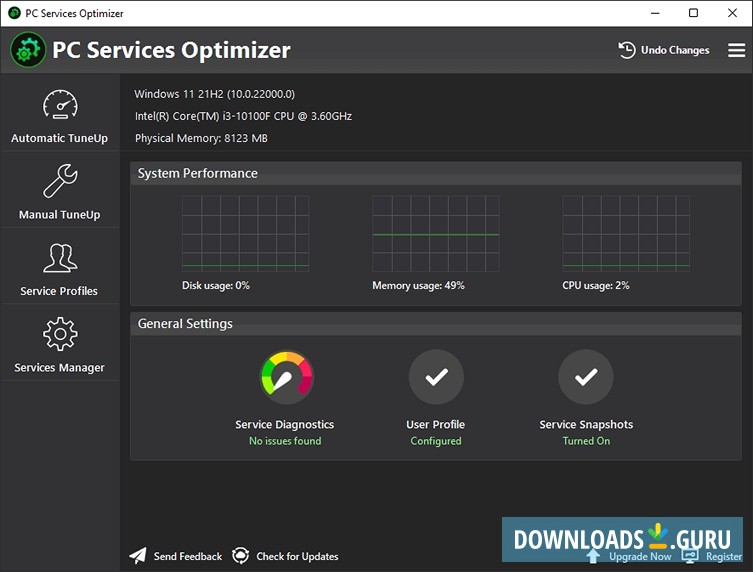Click the System Performance header
Image resolution: width=753 pixels, height=572 pixels.
tap(436, 173)
